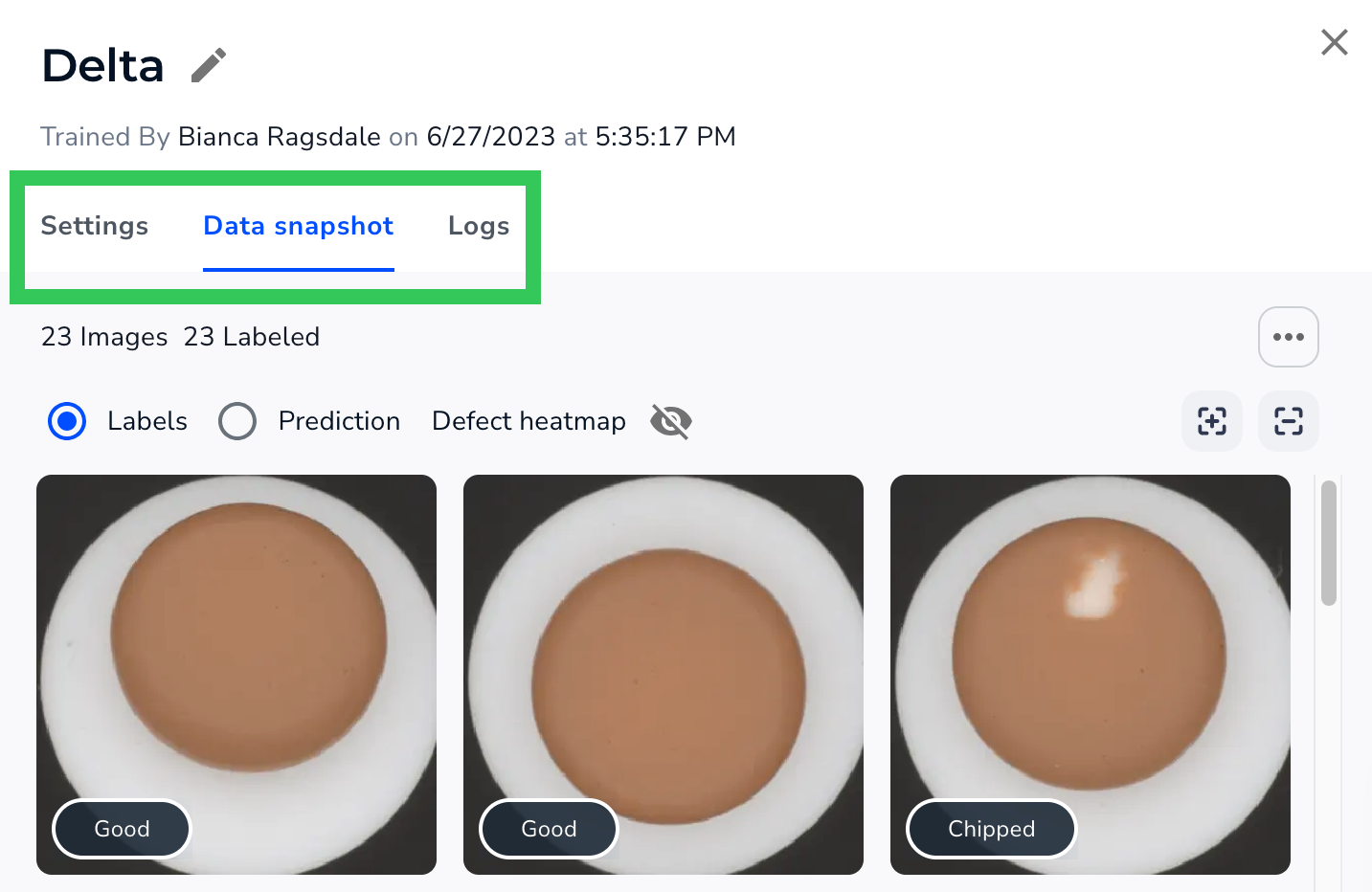Show the defect heatmap via the eye icon

tap(670, 421)
